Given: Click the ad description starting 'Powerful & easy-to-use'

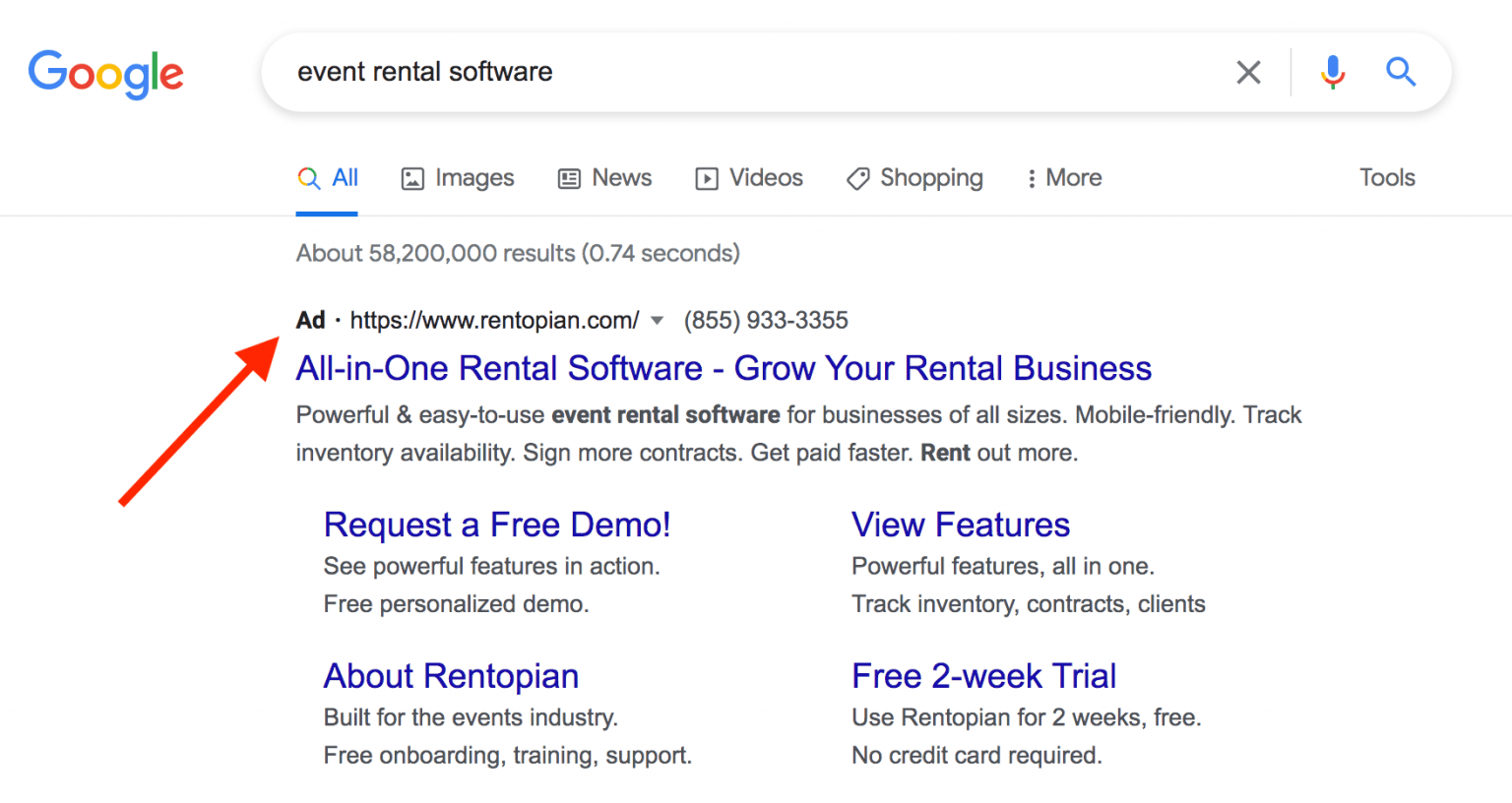Looking at the screenshot, I should [x=798, y=434].
